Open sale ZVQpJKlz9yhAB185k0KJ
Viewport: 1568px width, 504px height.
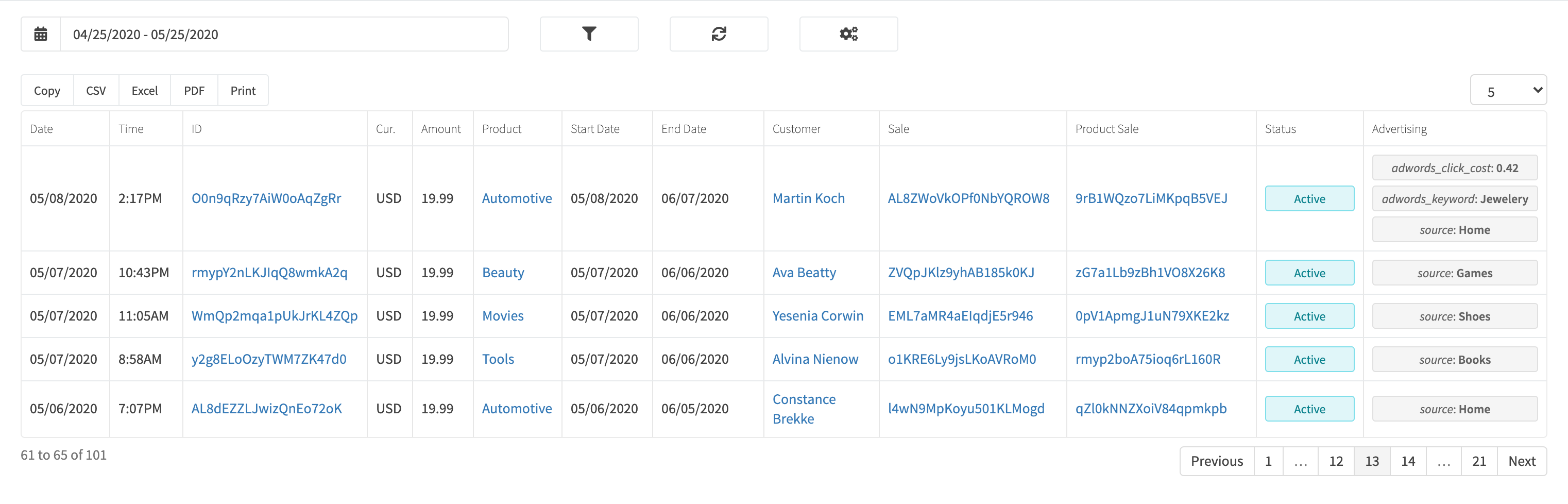tap(961, 273)
